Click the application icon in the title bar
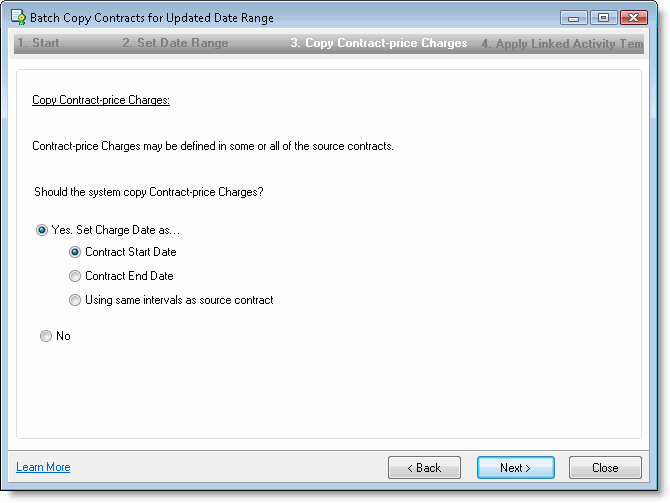 tap(17, 18)
